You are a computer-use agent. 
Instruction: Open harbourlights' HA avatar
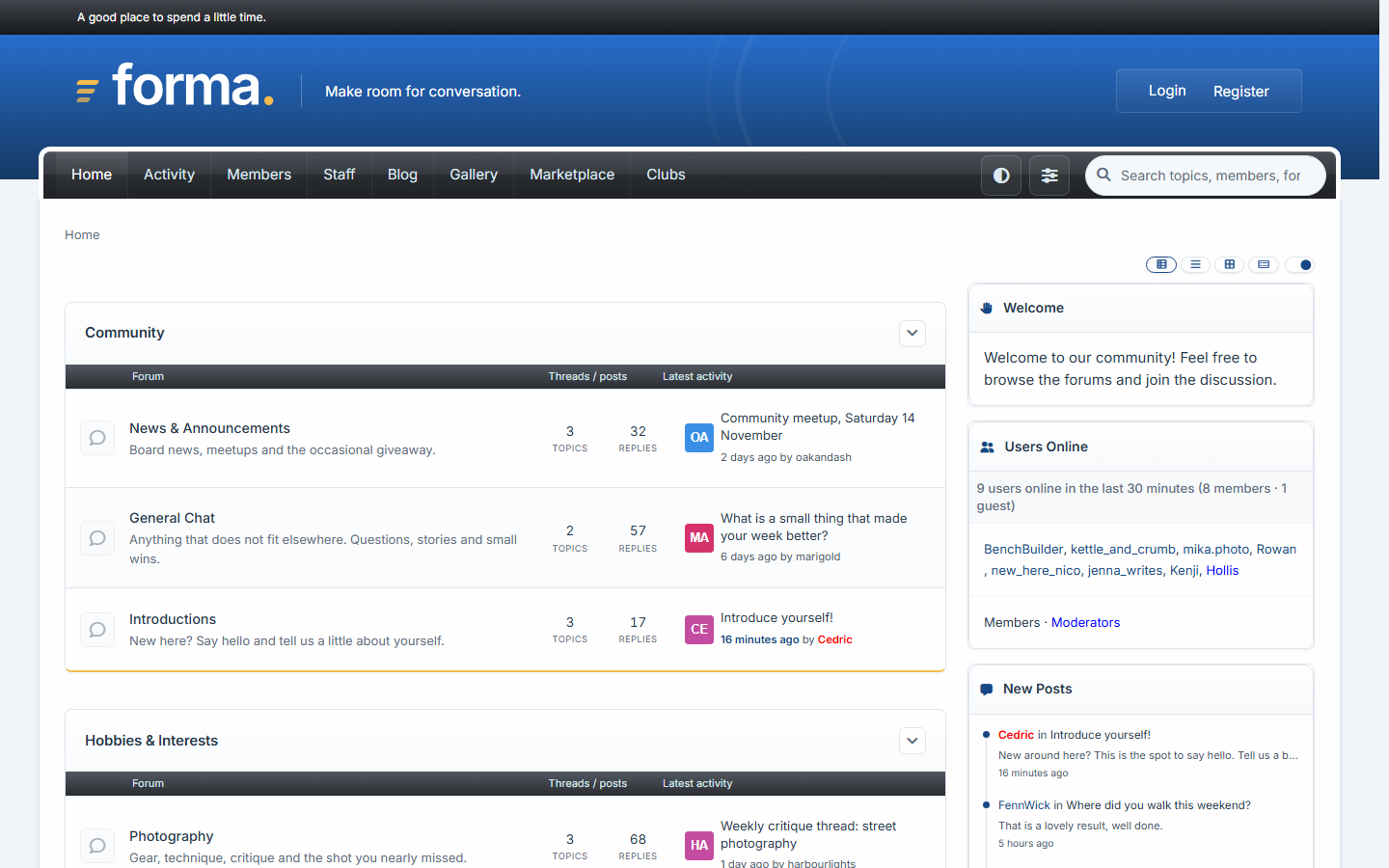click(x=699, y=845)
